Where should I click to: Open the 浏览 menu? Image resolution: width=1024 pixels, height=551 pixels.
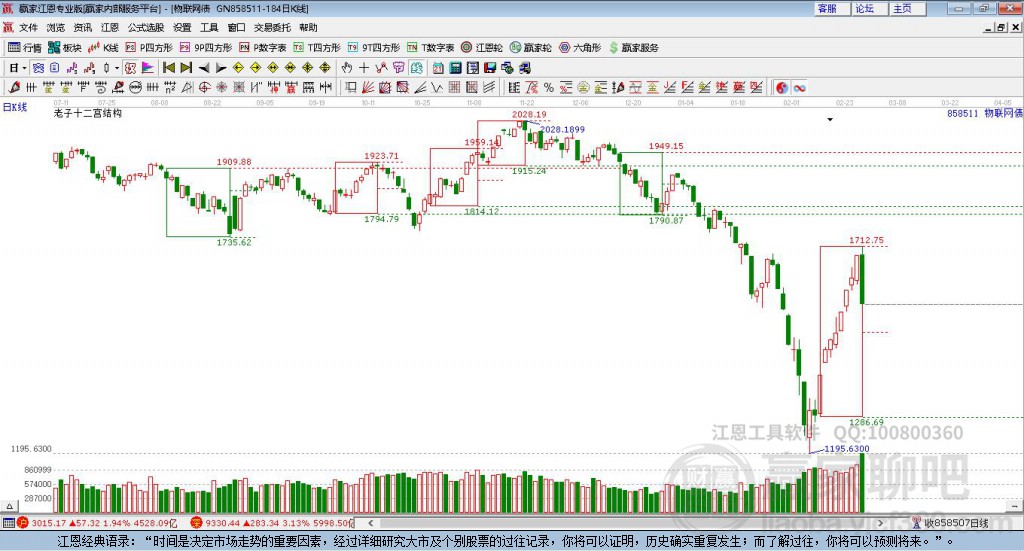(x=56, y=27)
